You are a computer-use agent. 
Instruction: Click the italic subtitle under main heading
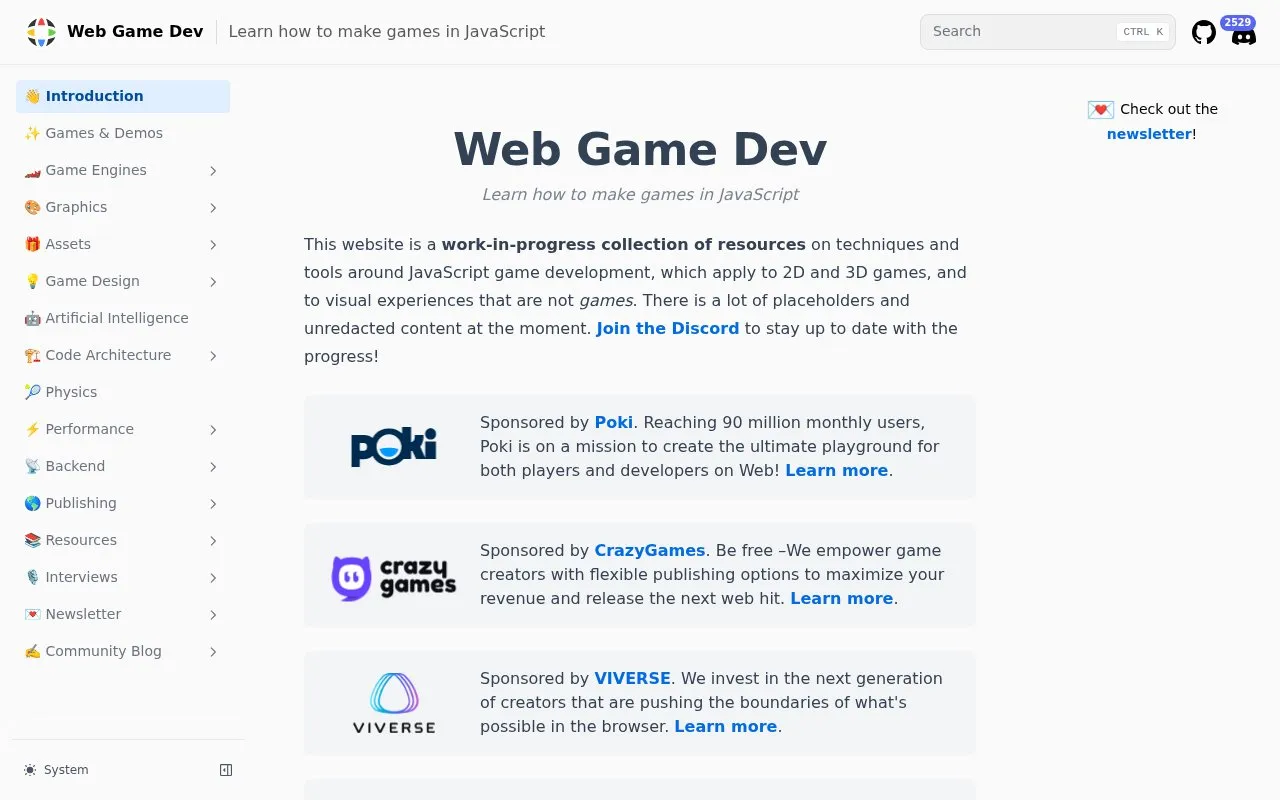pyautogui.click(x=640, y=194)
